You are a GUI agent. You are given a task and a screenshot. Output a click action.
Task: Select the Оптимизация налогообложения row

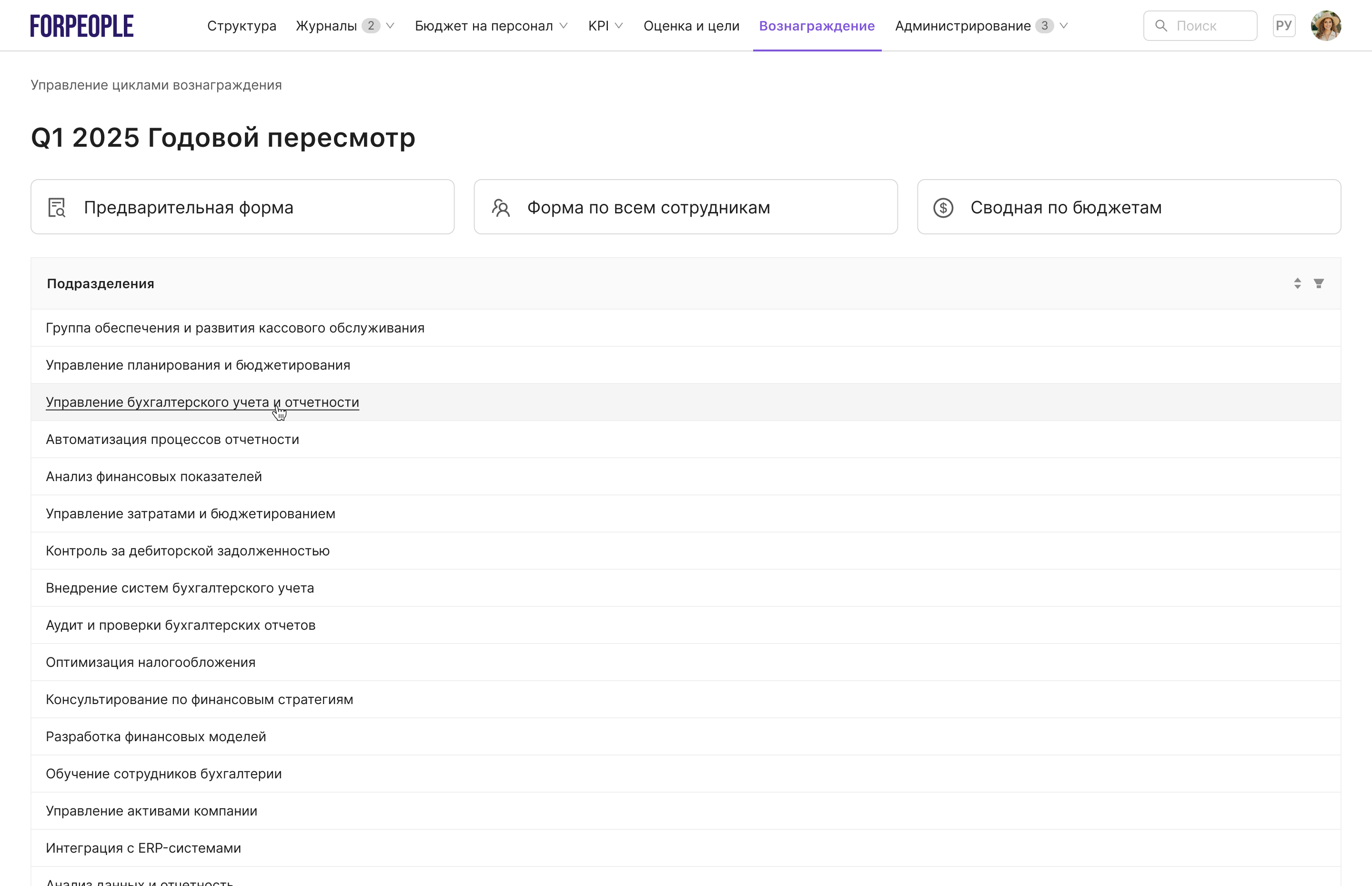pyautogui.click(x=151, y=662)
